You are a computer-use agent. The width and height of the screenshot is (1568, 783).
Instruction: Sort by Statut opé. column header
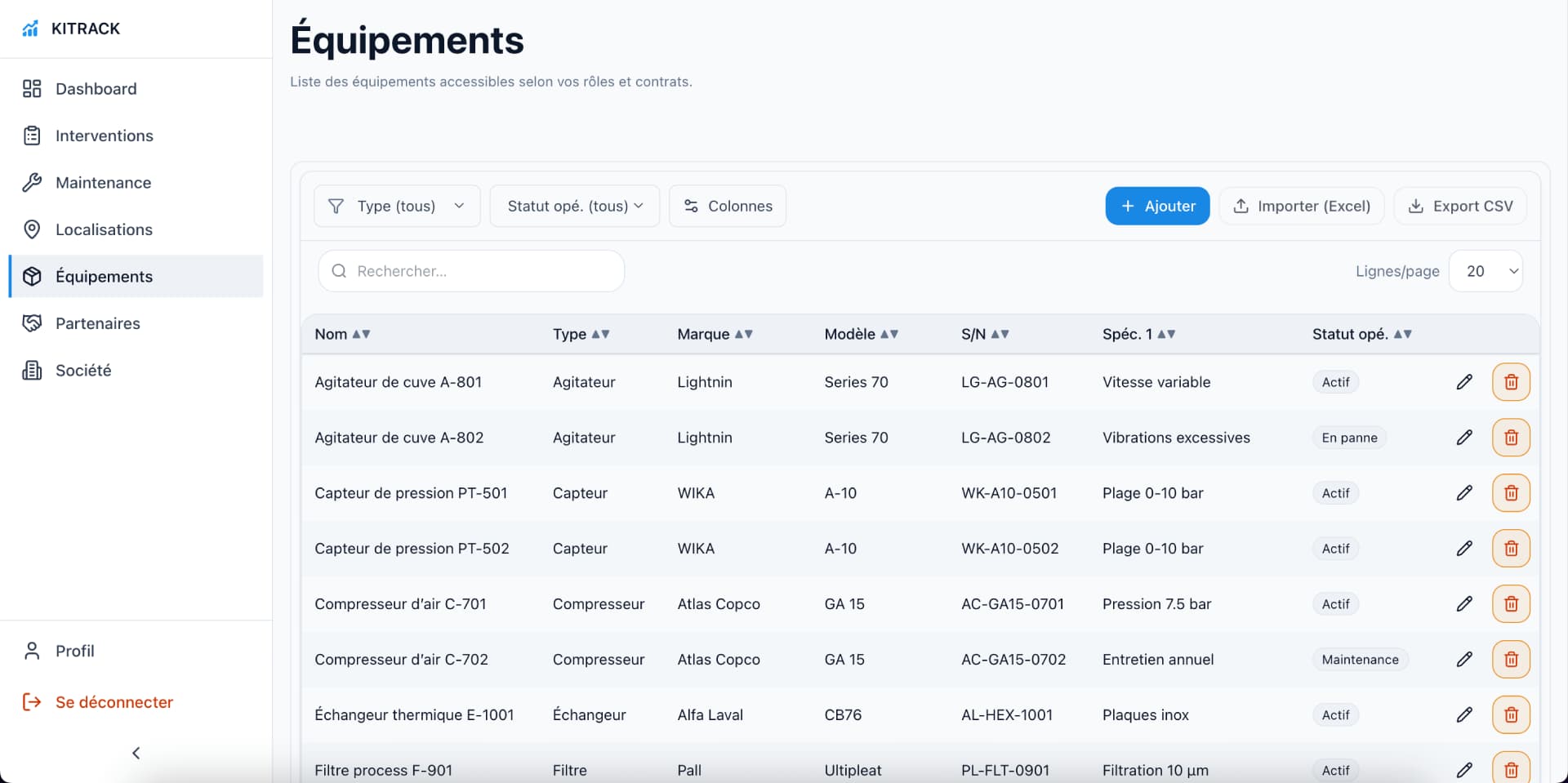[x=1361, y=334]
